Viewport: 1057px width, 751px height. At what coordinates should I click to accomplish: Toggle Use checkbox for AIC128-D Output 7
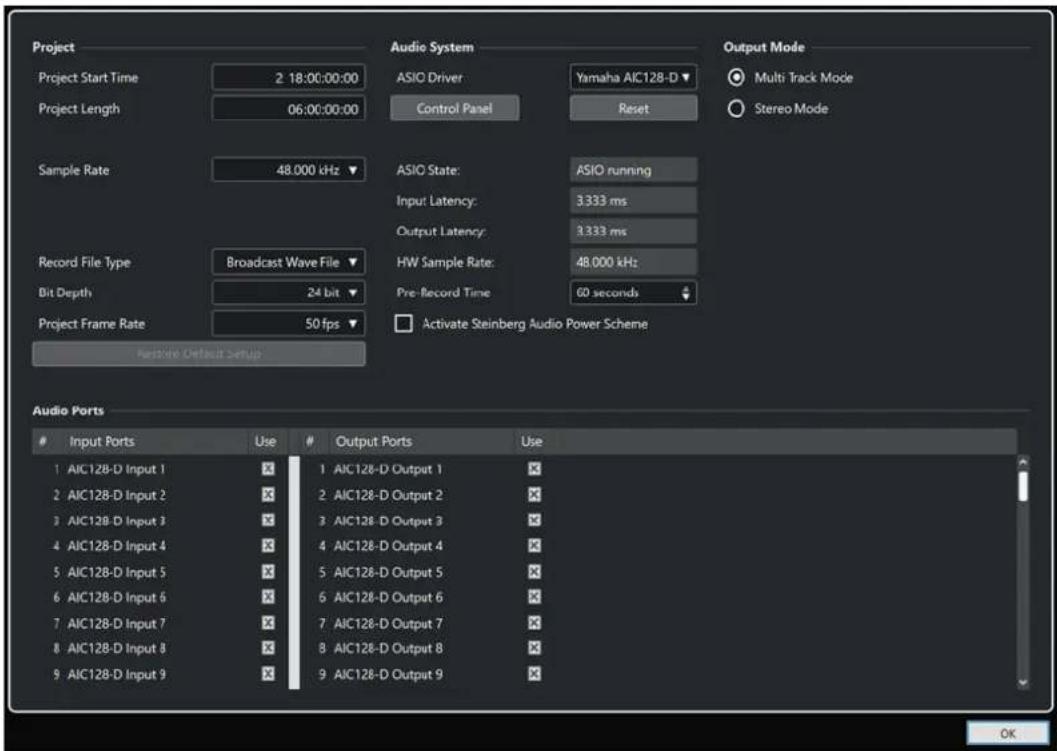pos(534,623)
